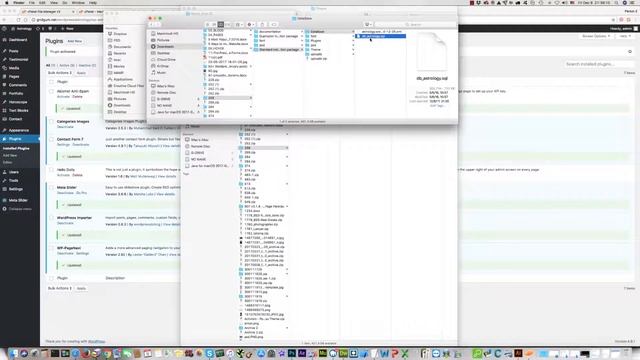Image resolution: width=640 pixels, height=360 pixels.
Task: Open Horoscope in WordPress admin menu
Action: (x=18, y=102)
